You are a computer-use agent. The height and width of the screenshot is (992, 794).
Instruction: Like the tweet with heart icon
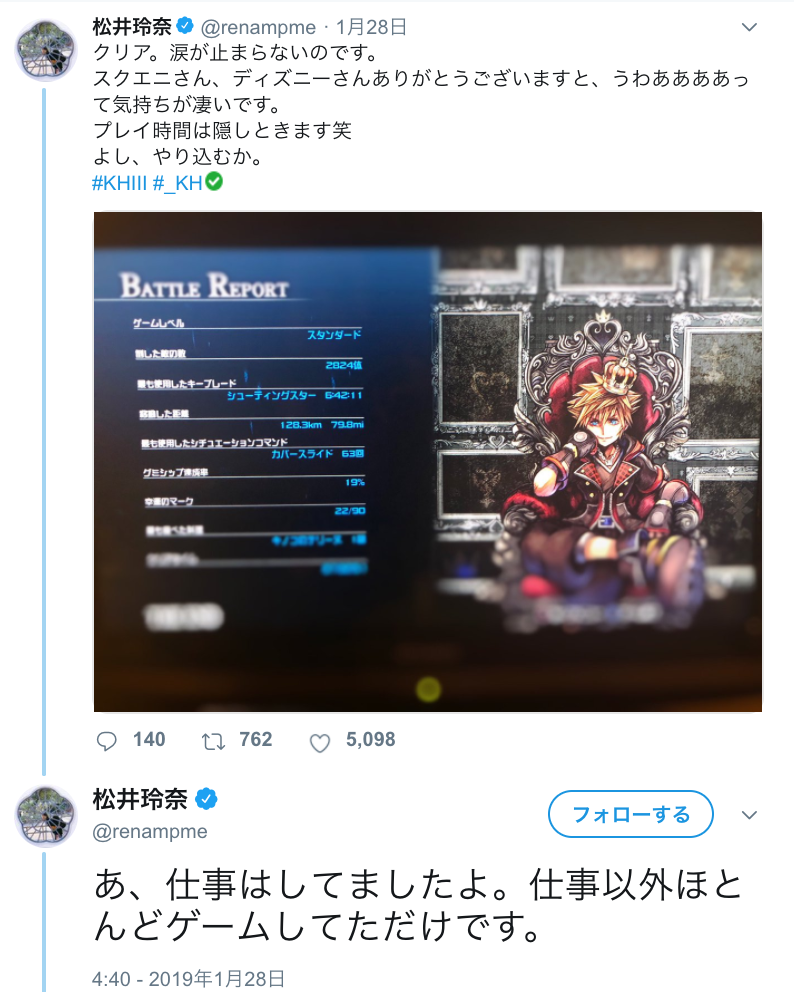[x=319, y=743]
